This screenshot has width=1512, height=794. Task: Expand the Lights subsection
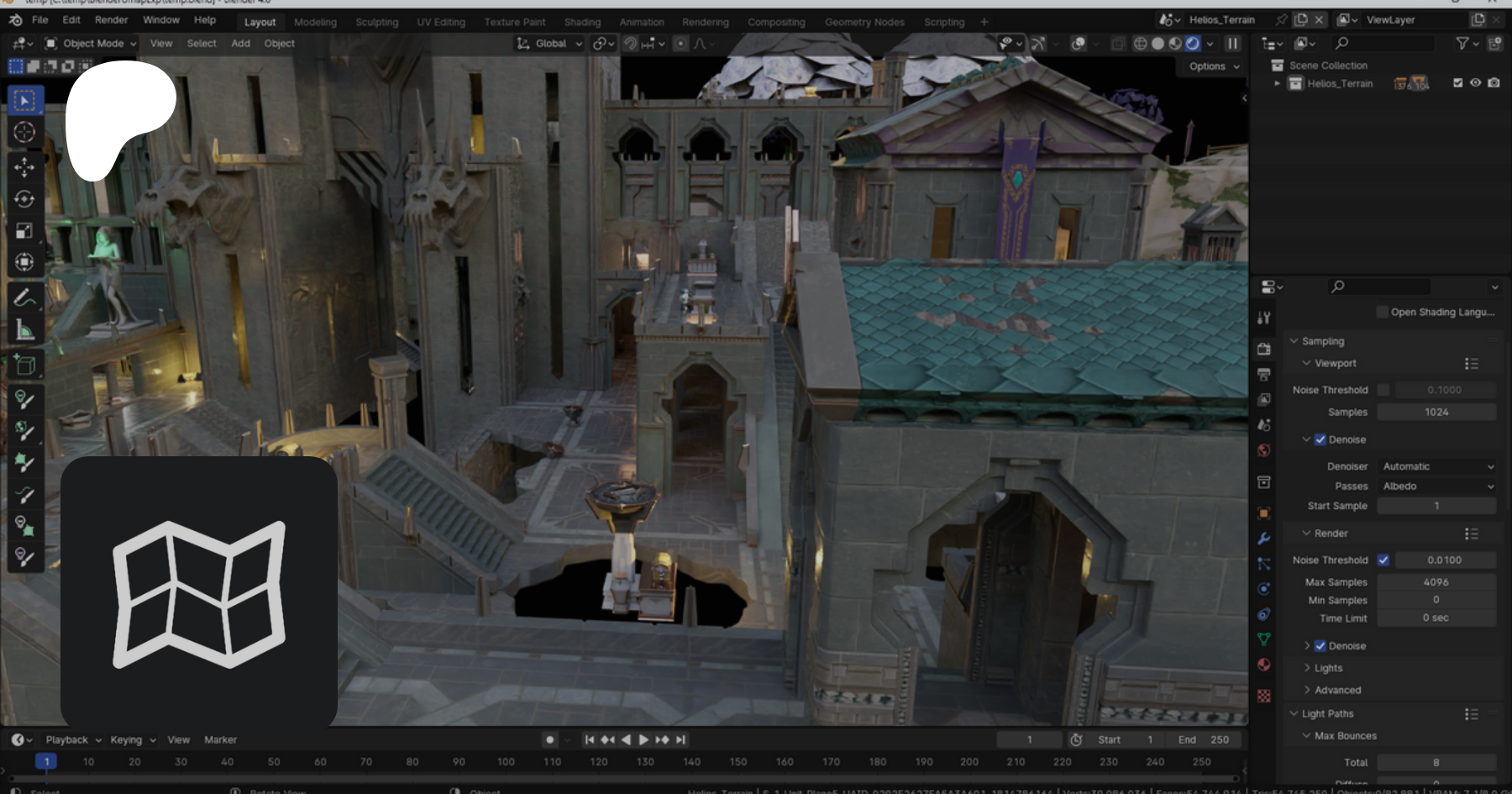(1328, 668)
